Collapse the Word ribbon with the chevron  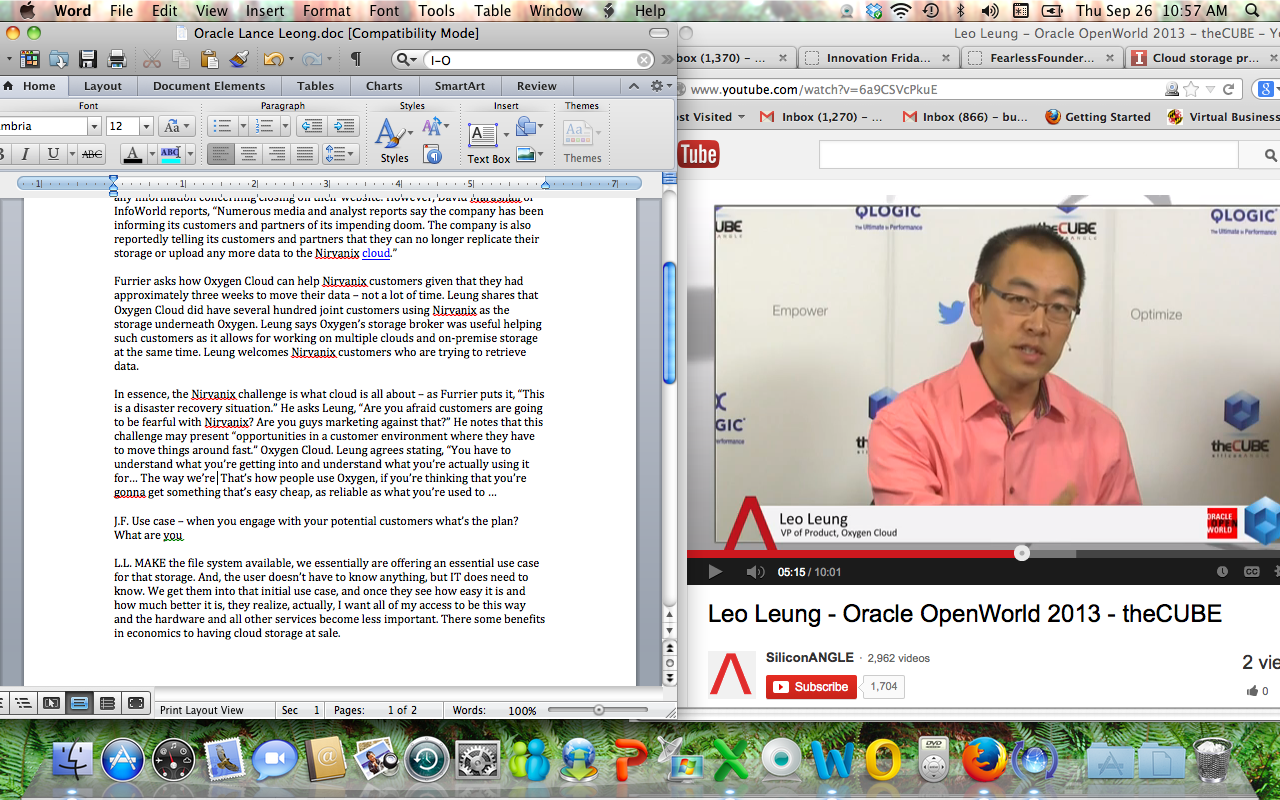[x=632, y=86]
